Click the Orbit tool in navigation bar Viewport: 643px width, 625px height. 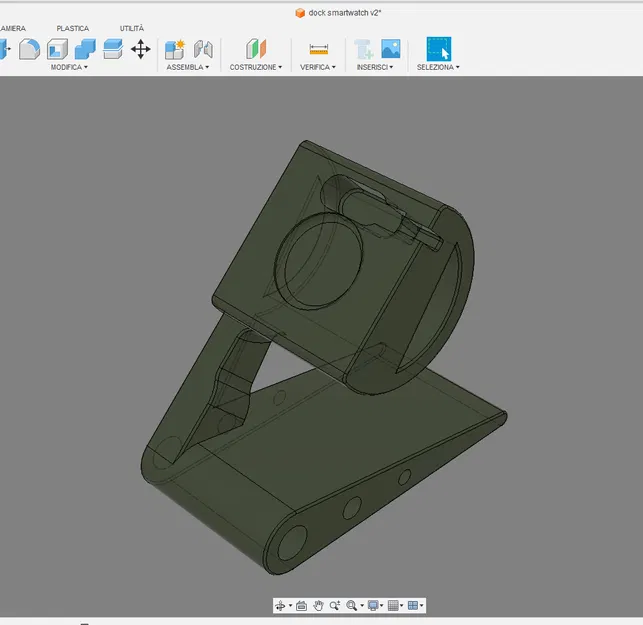[x=281, y=606]
